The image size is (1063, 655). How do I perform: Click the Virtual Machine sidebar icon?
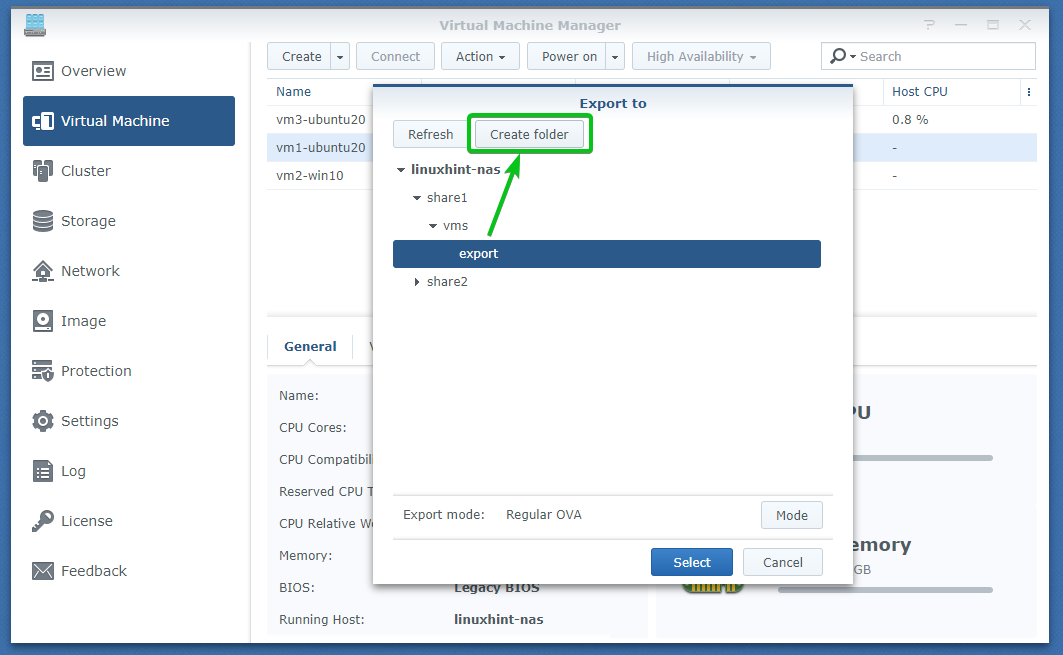click(43, 121)
